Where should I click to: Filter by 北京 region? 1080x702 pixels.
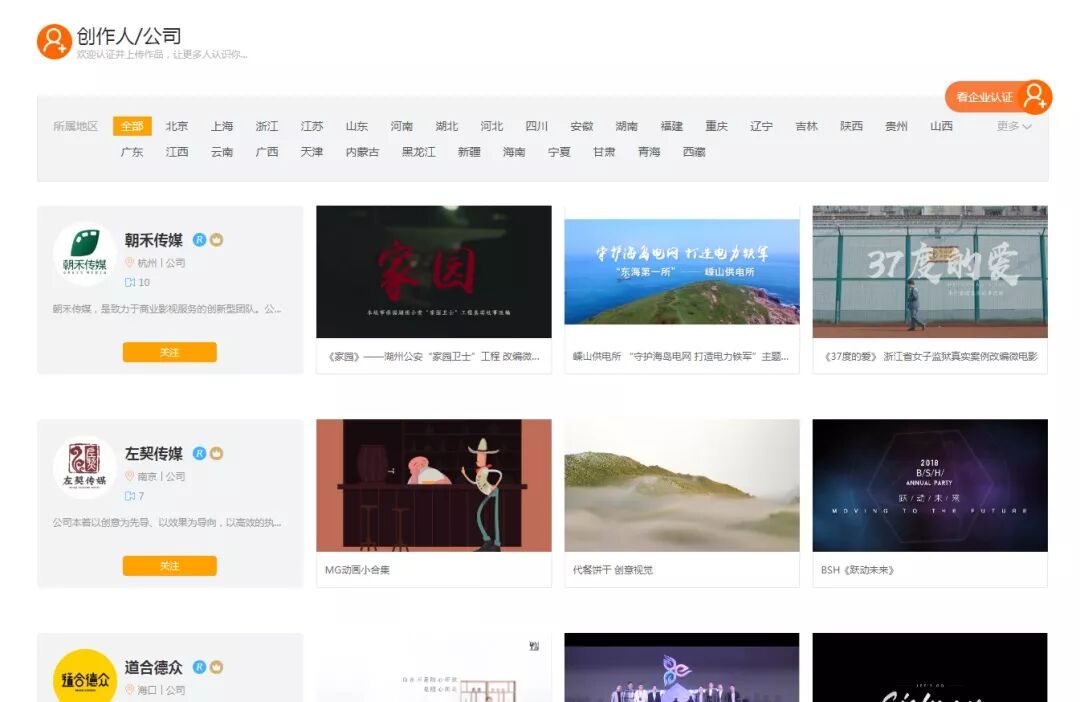[x=177, y=126]
